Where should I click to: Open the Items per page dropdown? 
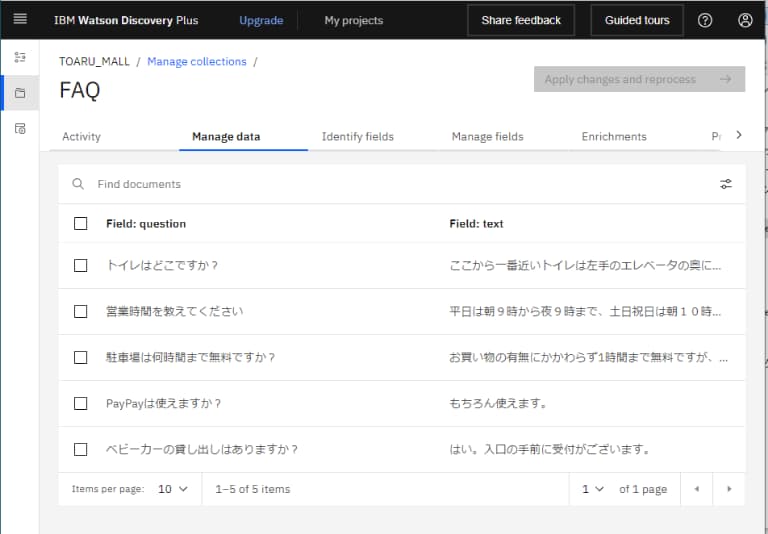pos(173,489)
